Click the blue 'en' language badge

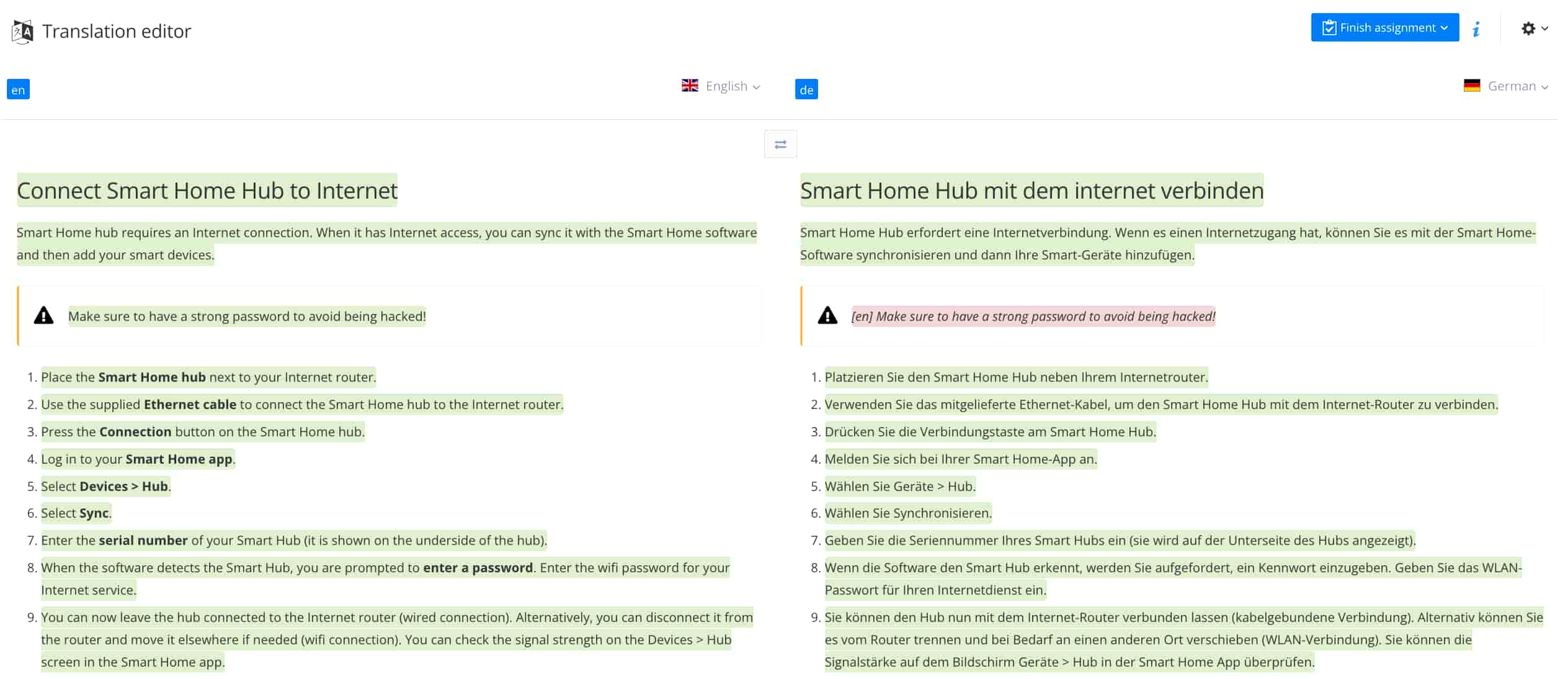click(18, 89)
